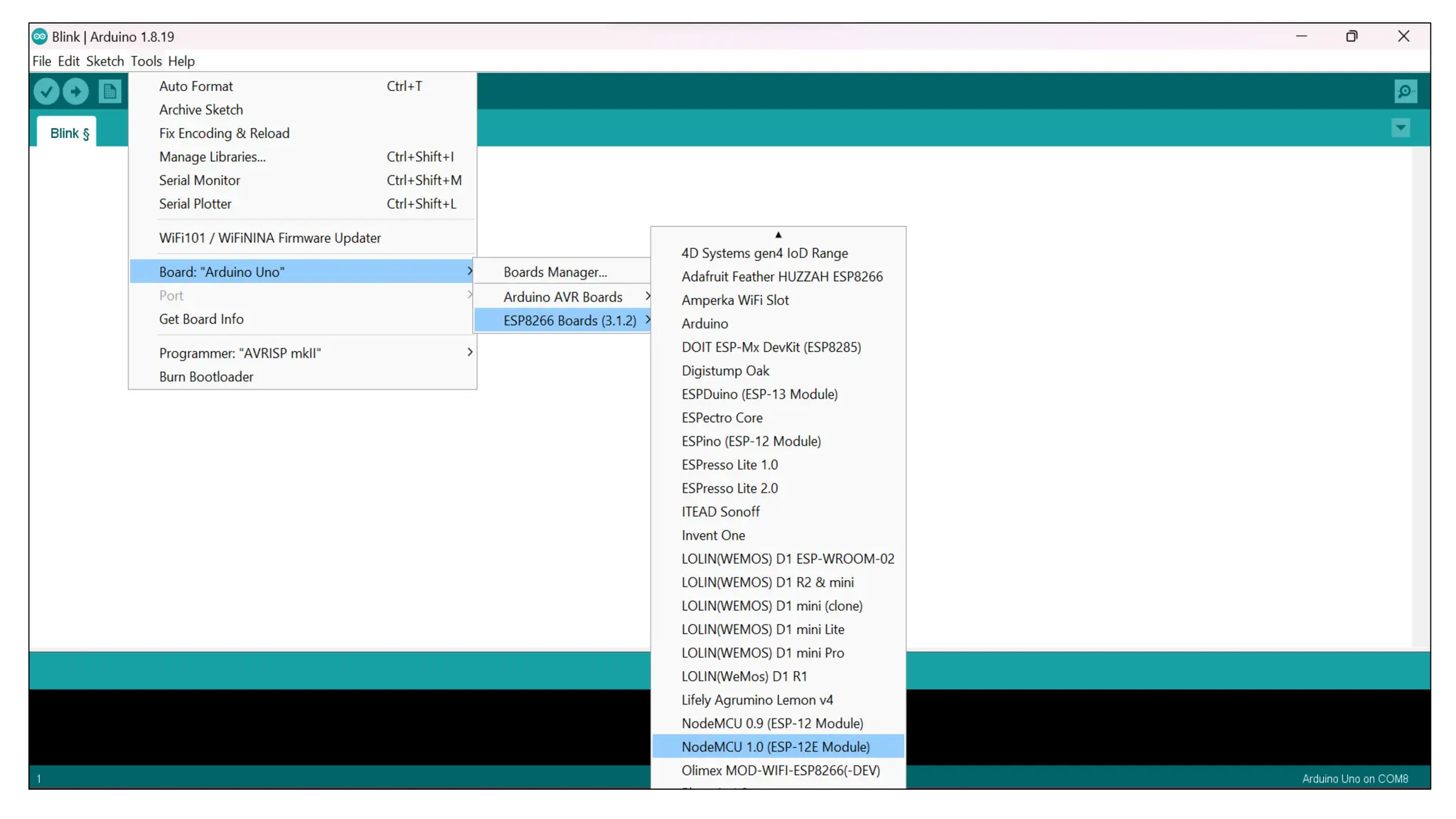
Task: Open Boards Manager
Action: pos(555,272)
